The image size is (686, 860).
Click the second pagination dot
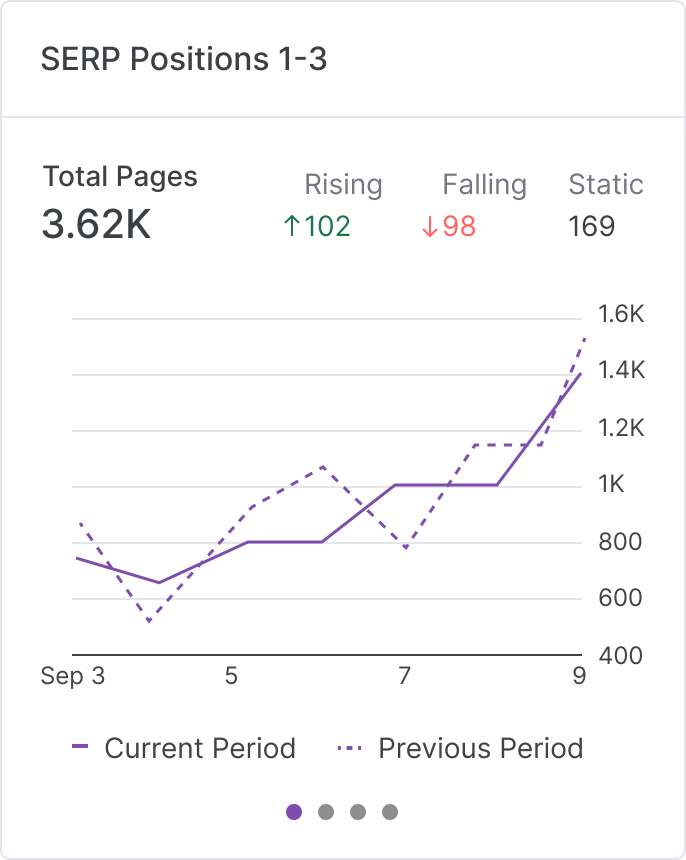pos(326,812)
